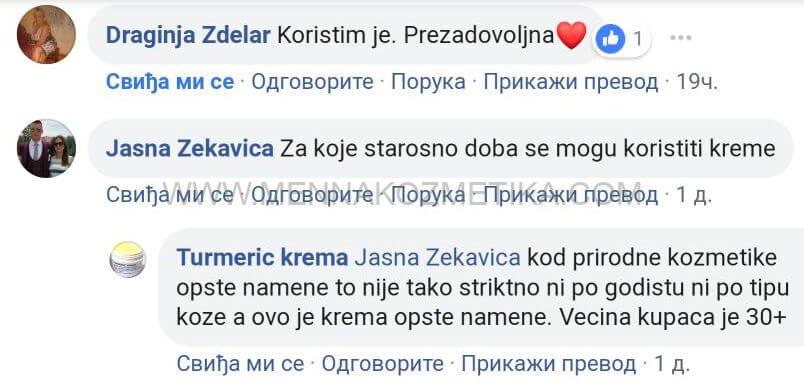Show translation of Turmeric krema reply
Screen dimensions: 804x387
[x=549, y=364]
